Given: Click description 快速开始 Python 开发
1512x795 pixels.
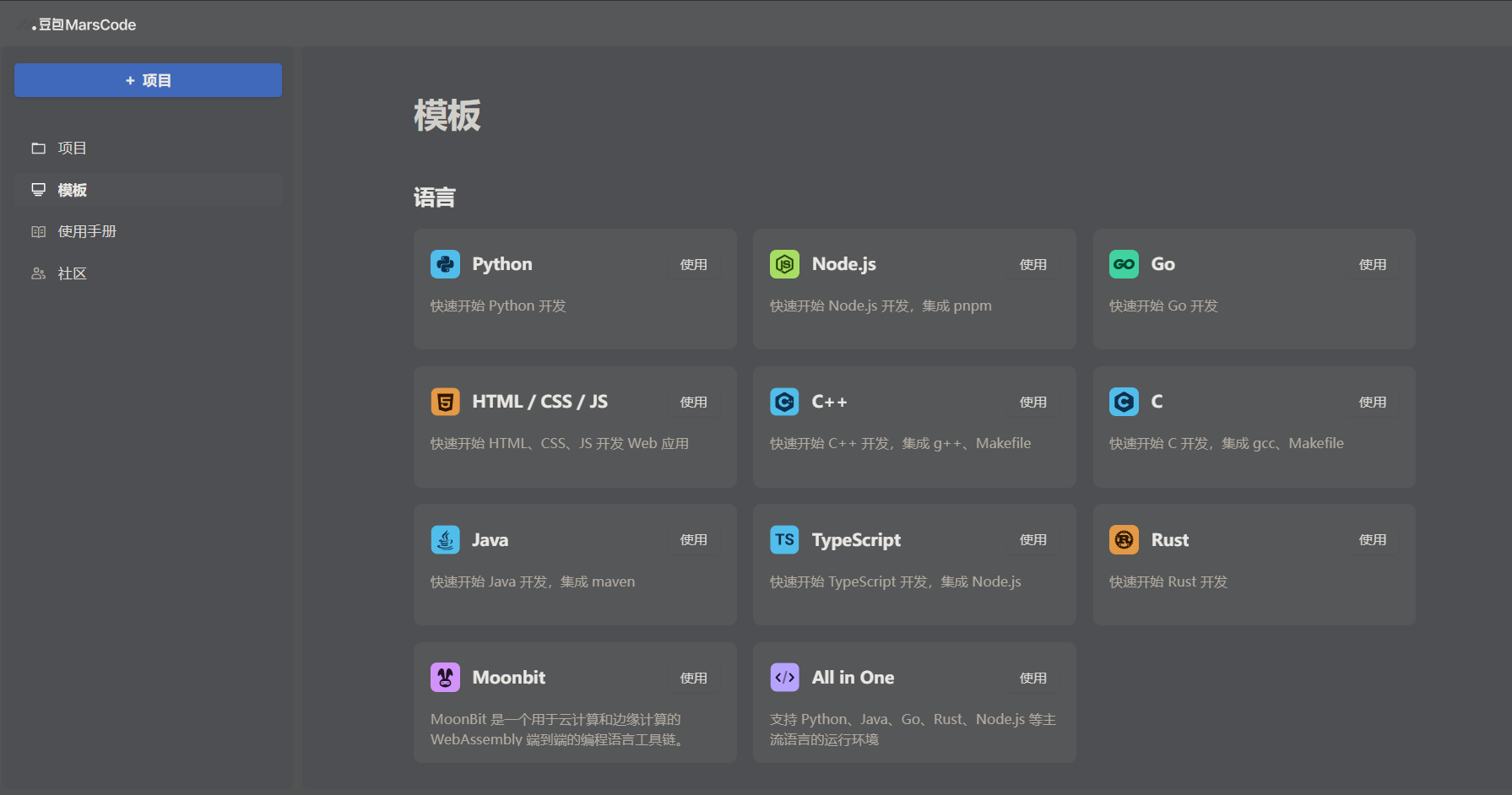Looking at the screenshot, I should point(498,306).
